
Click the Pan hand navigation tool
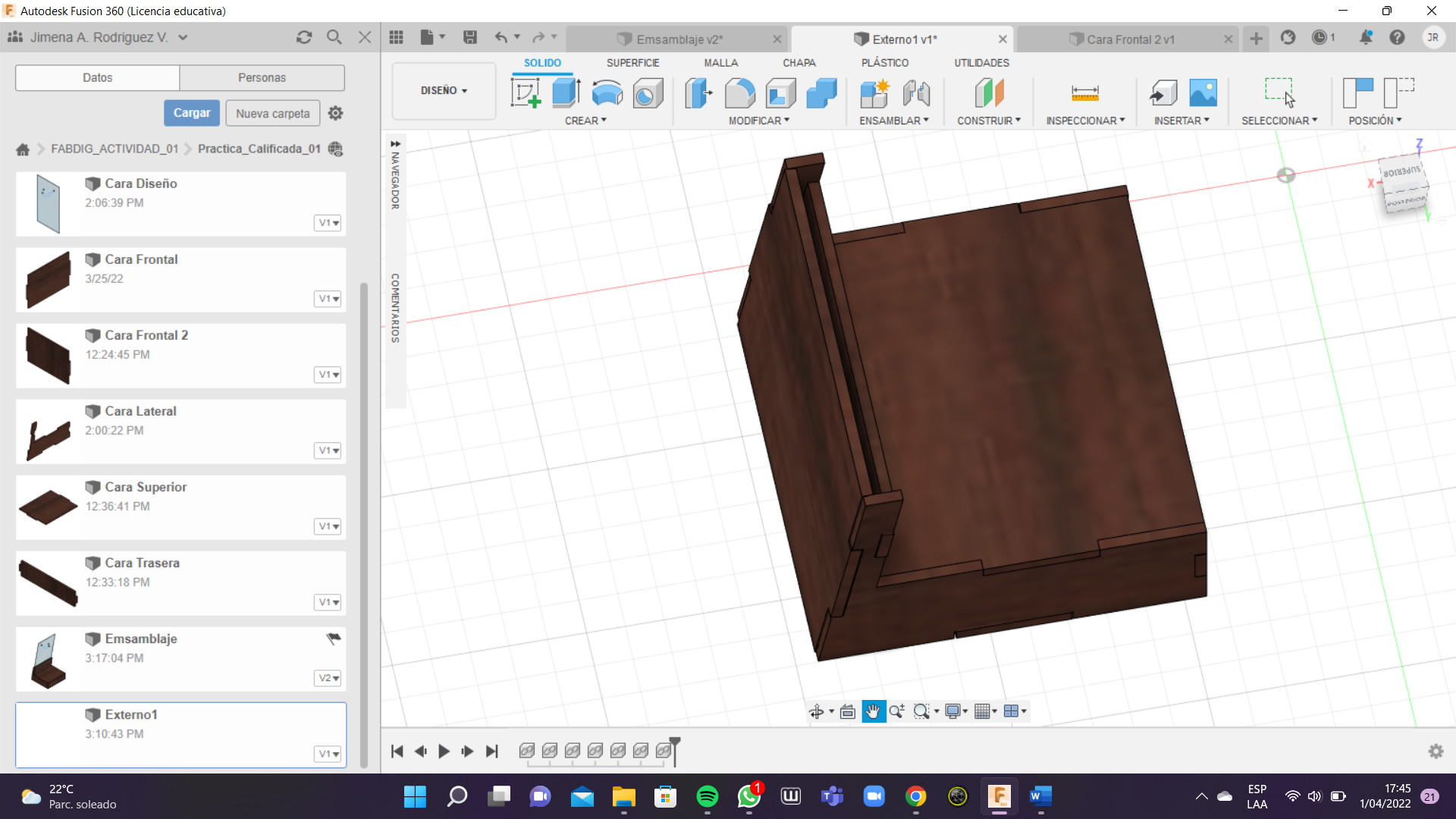tap(873, 711)
